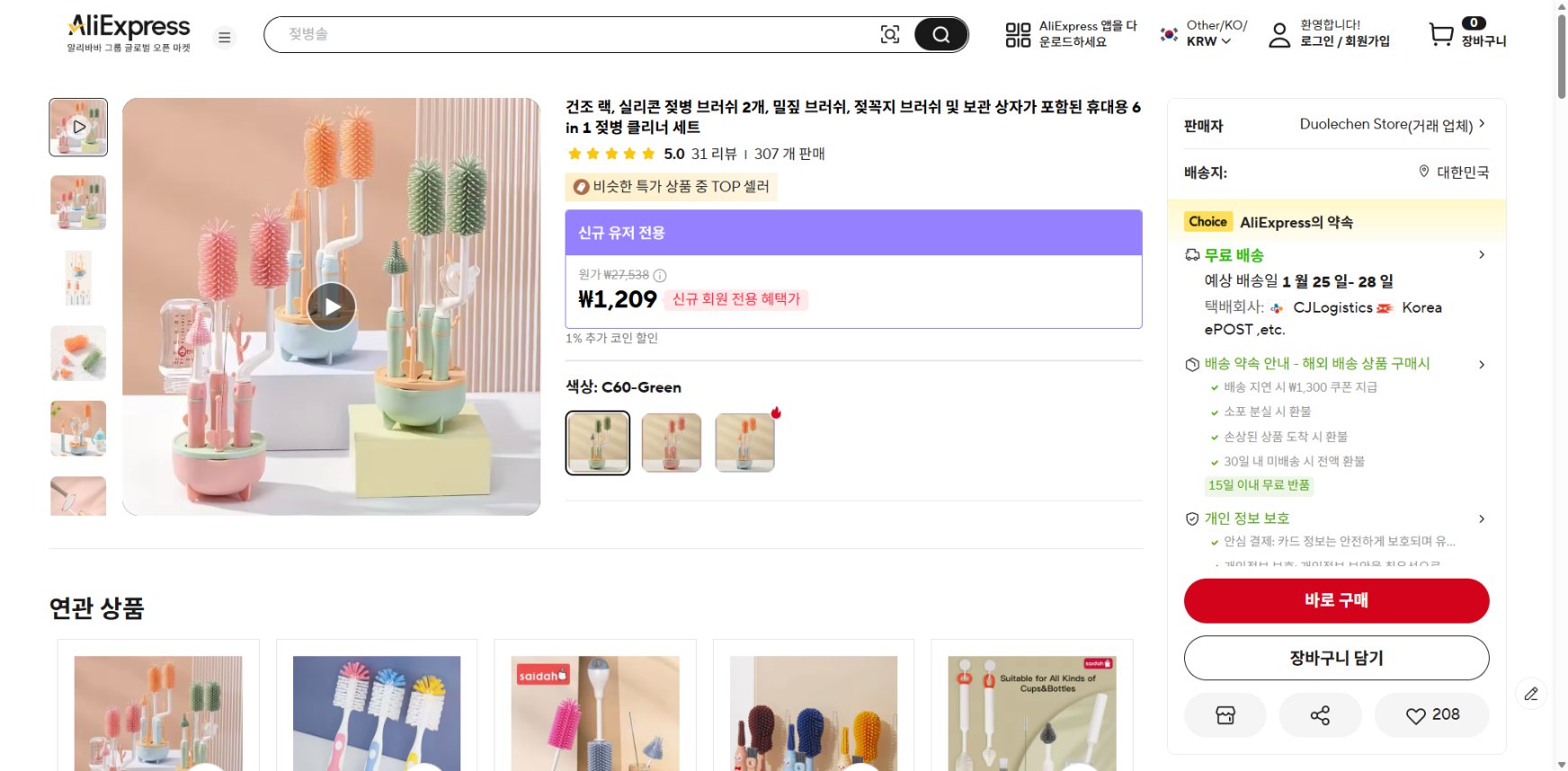
Task: Click the image search camera icon
Action: coord(889,35)
